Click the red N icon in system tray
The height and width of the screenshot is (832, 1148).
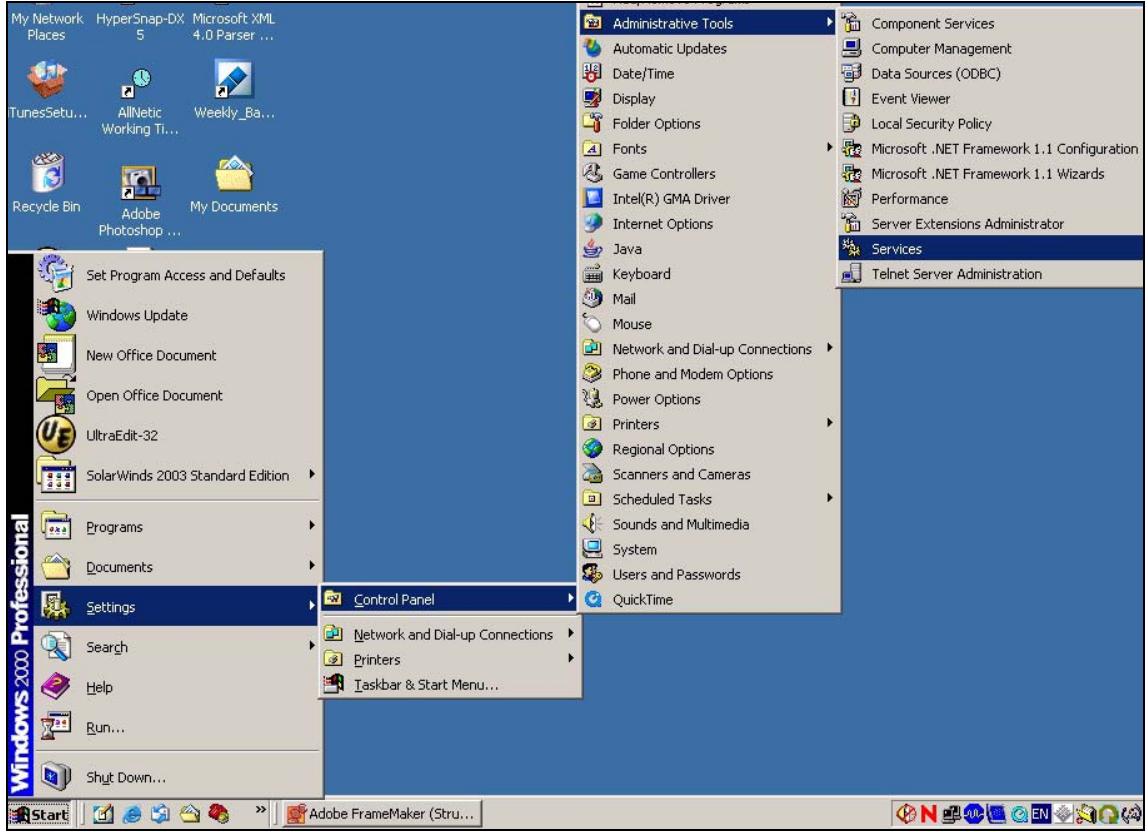928,813
